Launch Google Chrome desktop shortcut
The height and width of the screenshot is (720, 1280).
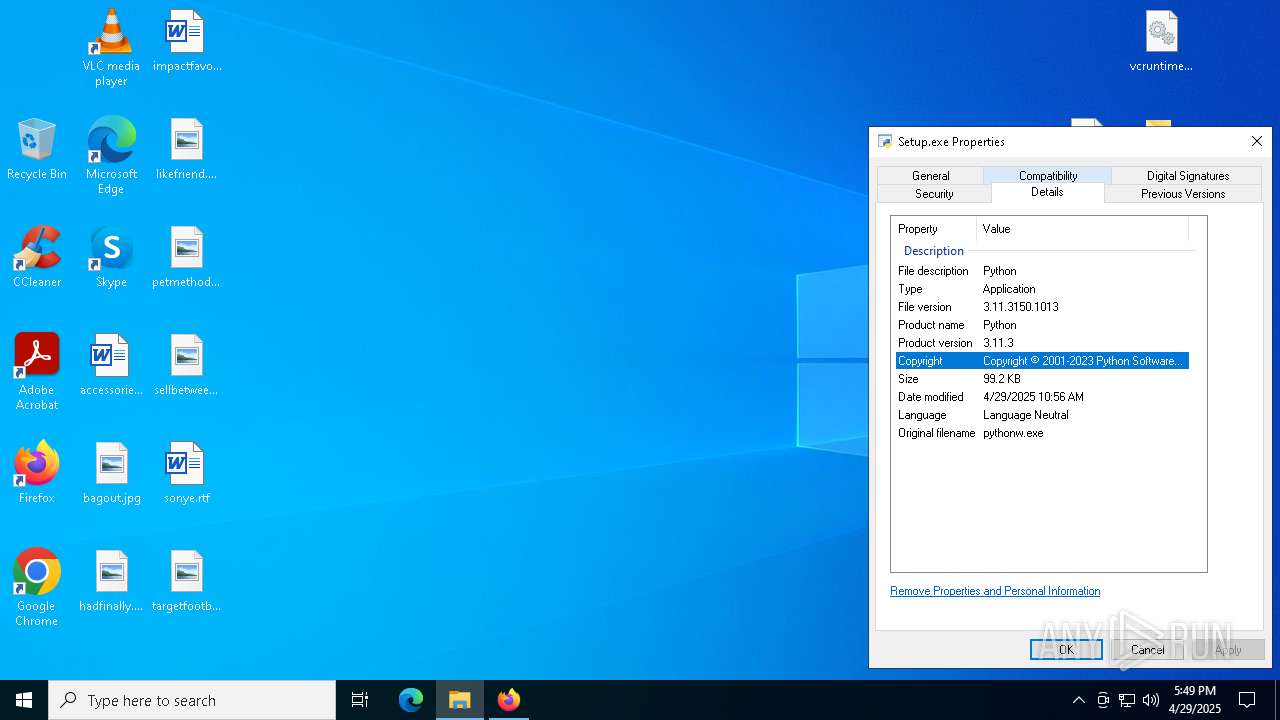pos(37,587)
